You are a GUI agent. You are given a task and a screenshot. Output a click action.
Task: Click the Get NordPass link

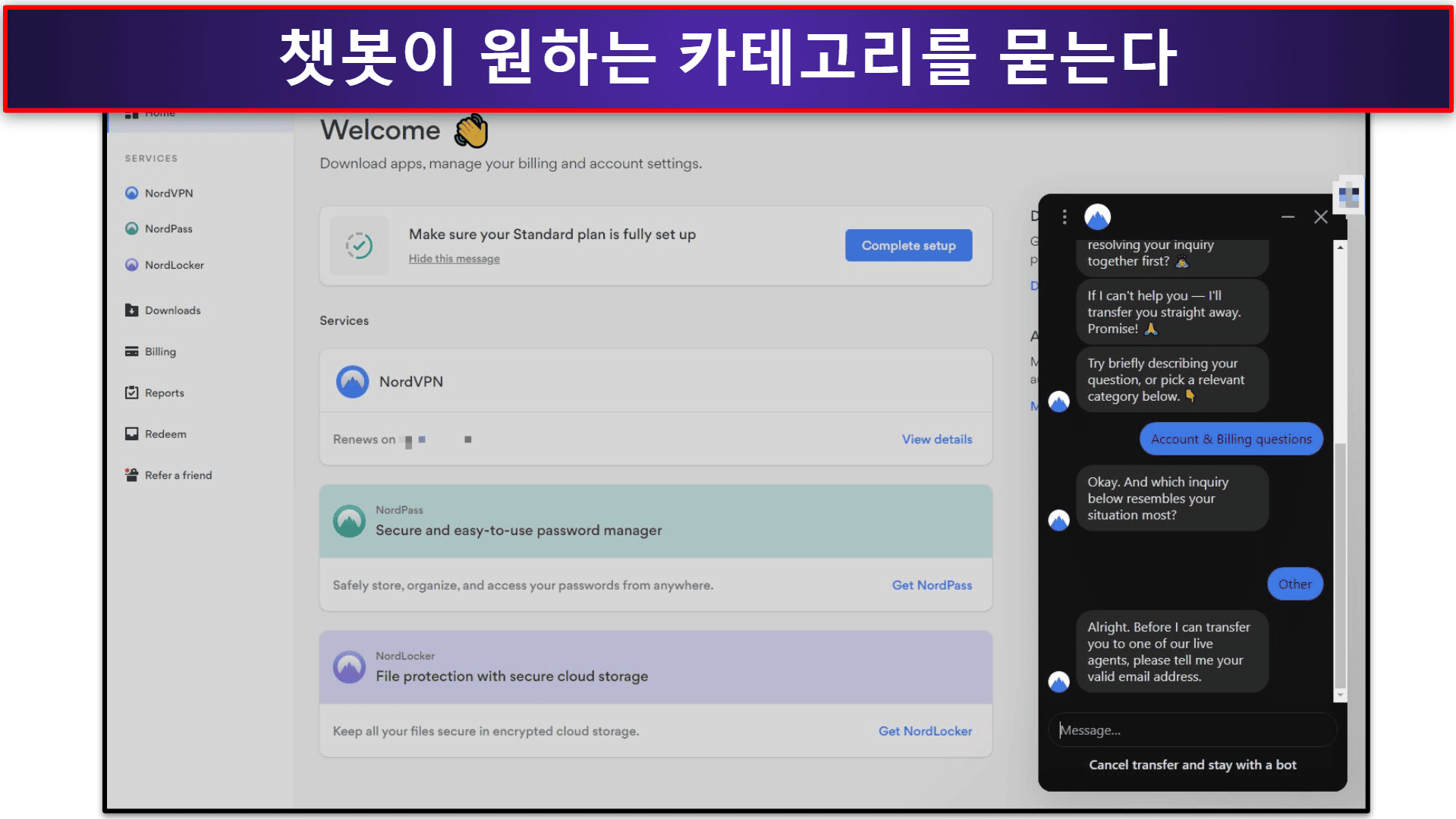point(932,585)
